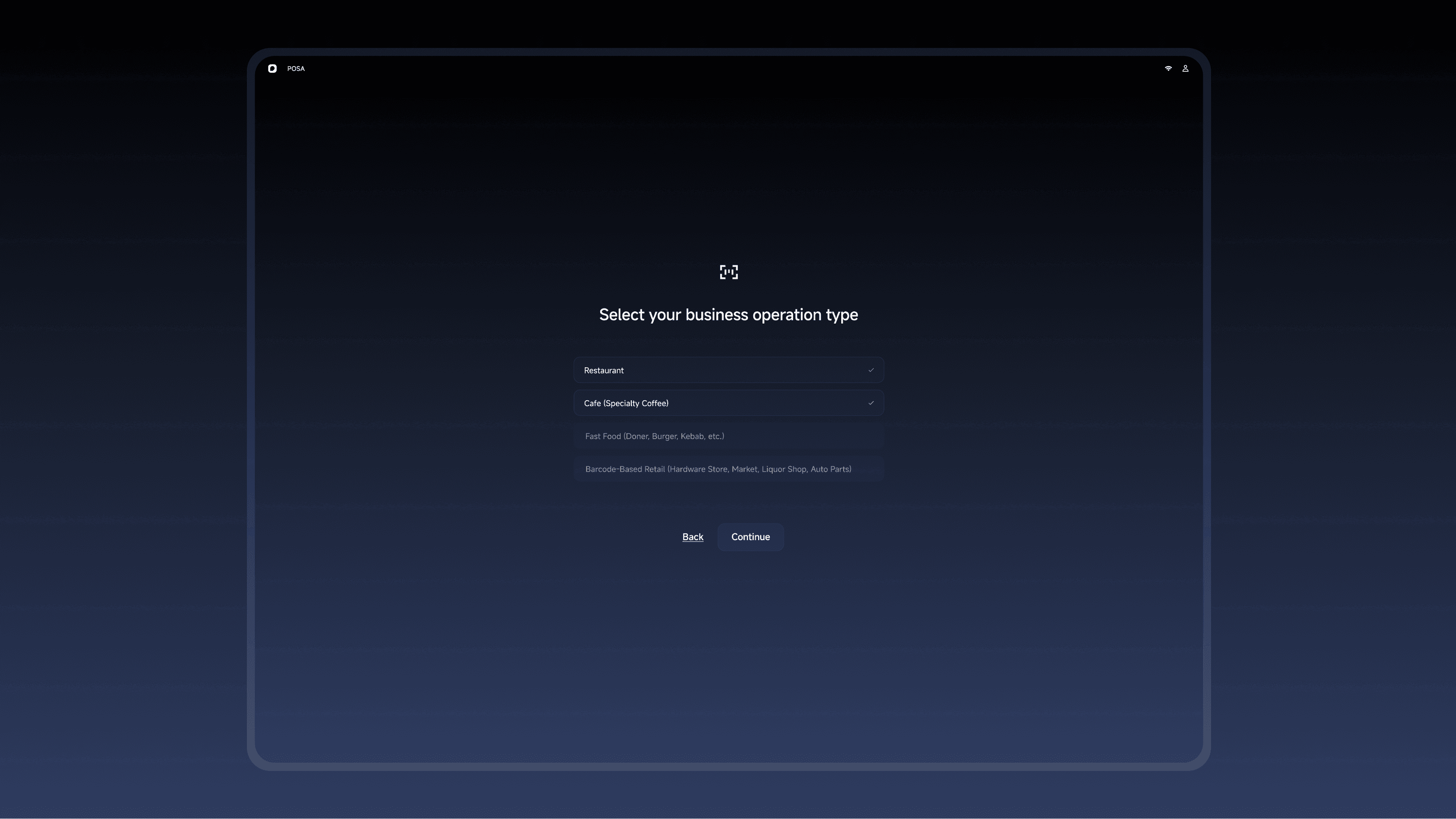Open the user account icon
1456x819 pixels.
coord(1185,68)
